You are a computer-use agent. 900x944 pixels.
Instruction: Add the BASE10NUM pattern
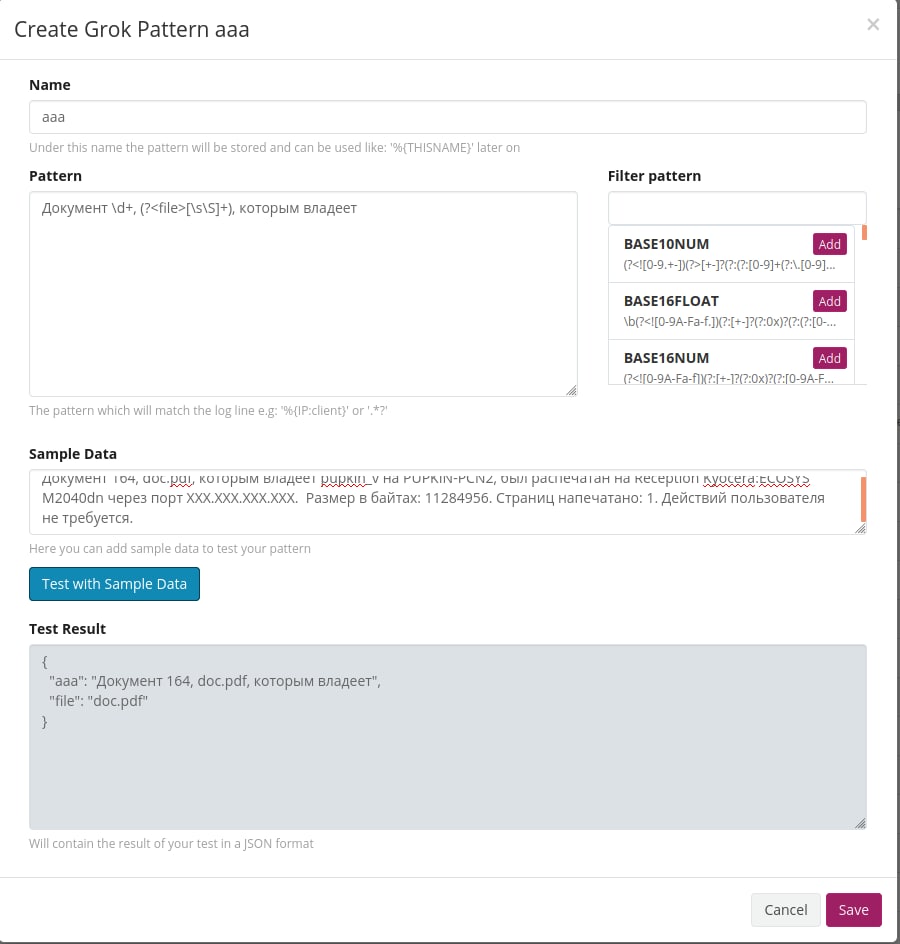point(829,244)
